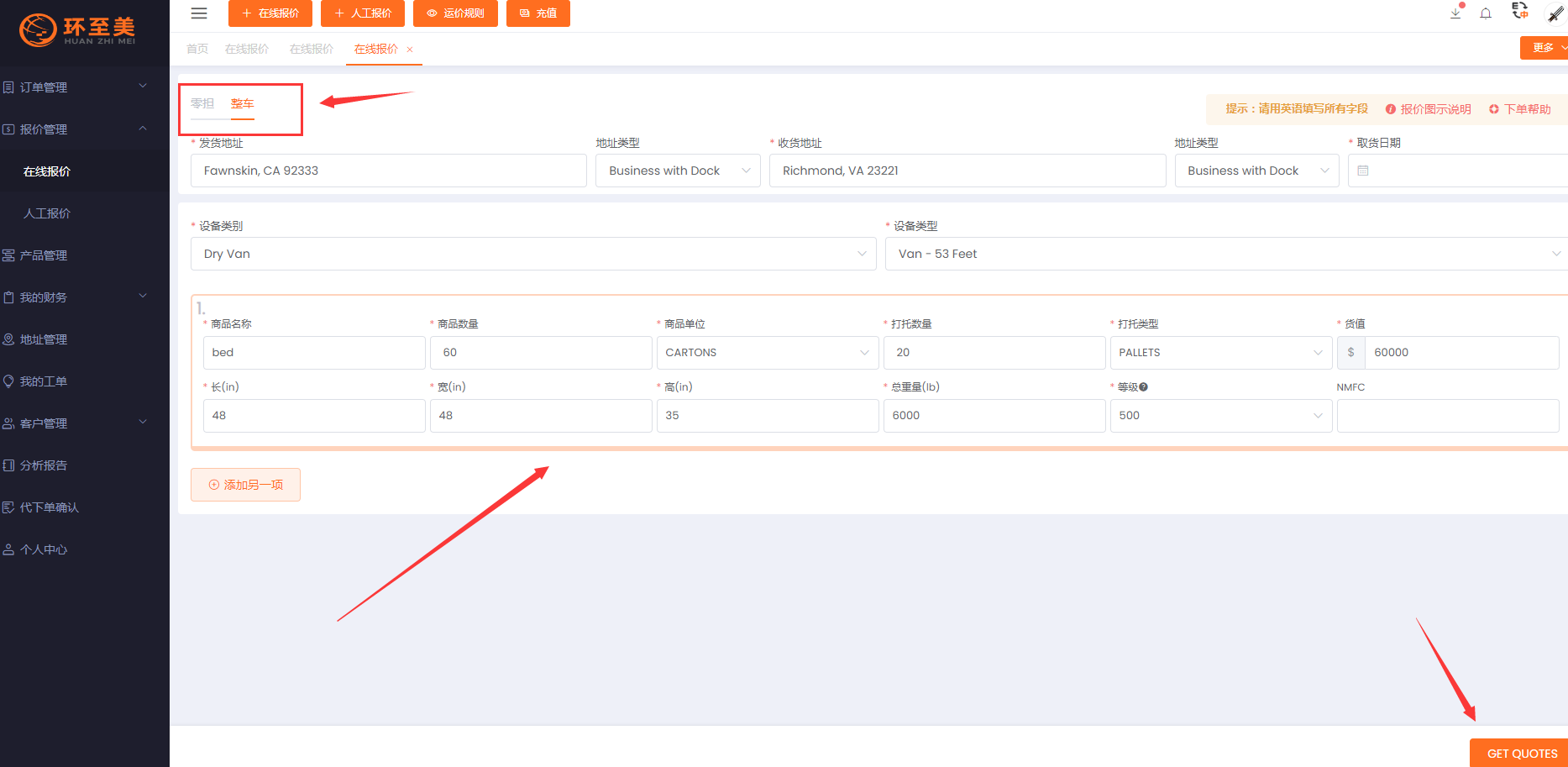
Task: Click the 添加另一项 button
Action: click(x=245, y=485)
